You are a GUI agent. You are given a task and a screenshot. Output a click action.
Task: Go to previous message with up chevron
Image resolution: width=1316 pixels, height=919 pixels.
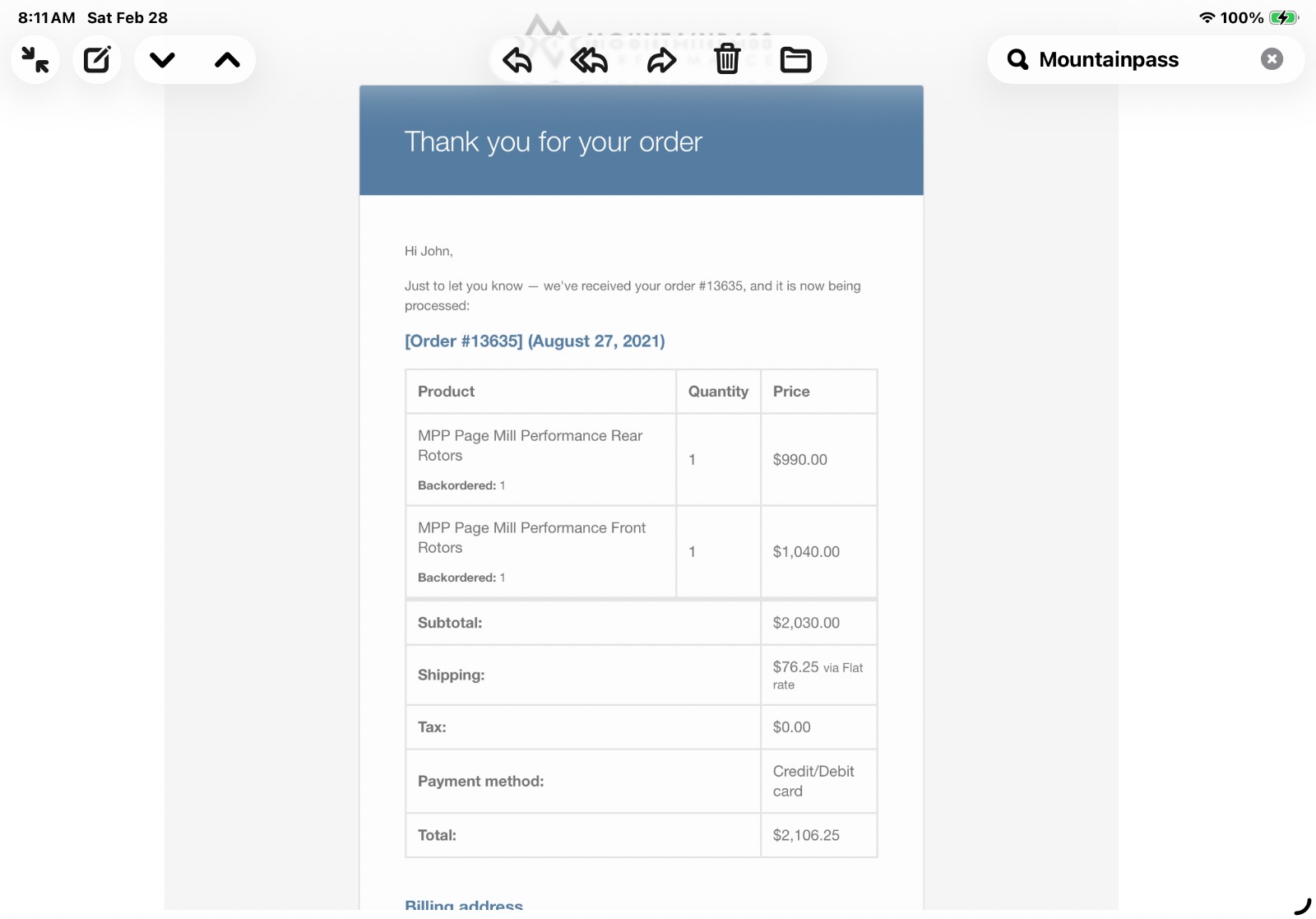click(x=227, y=60)
